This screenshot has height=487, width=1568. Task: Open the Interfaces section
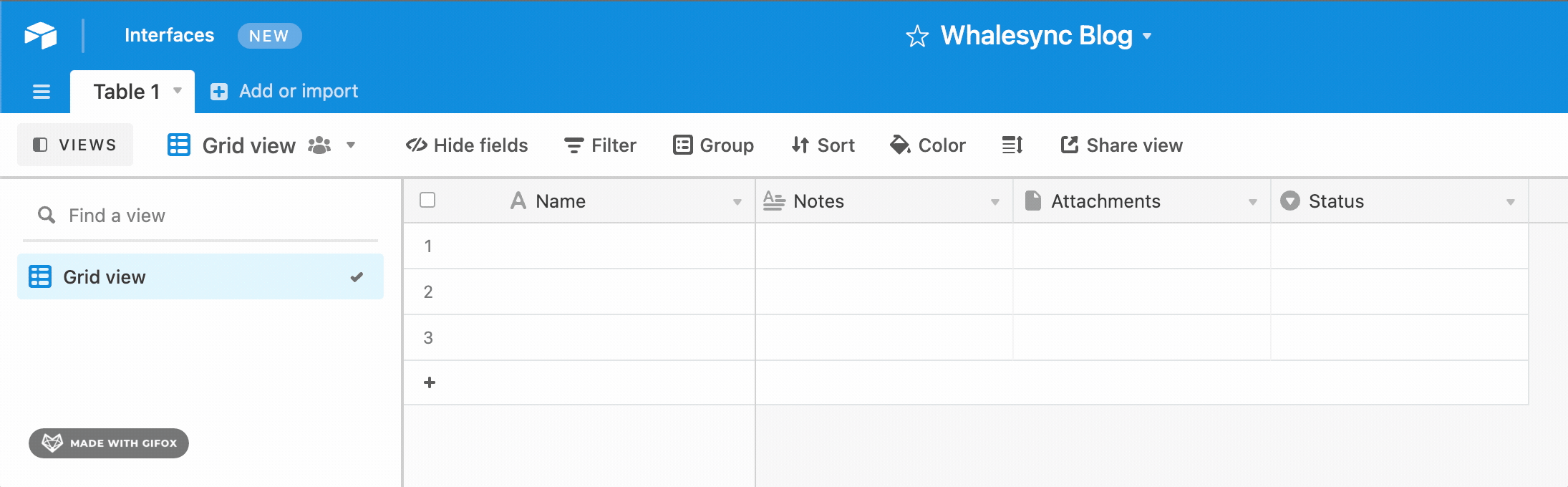coord(169,35)
